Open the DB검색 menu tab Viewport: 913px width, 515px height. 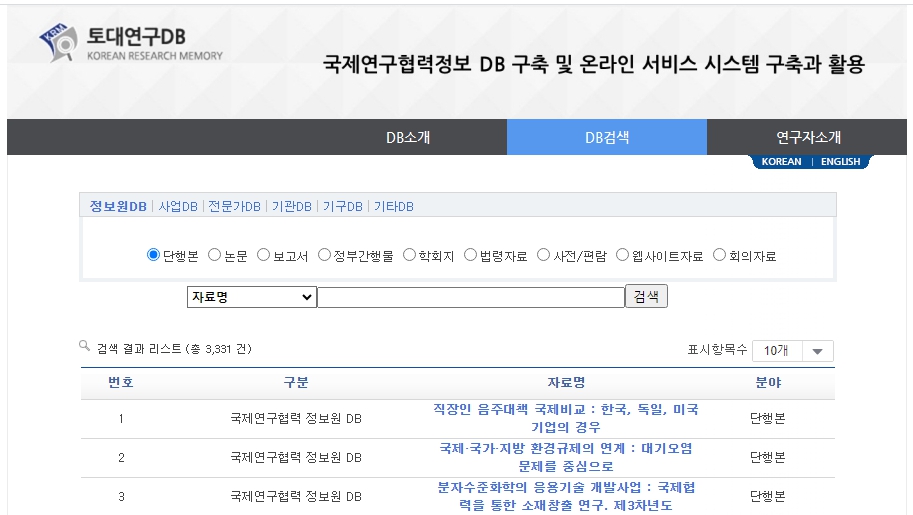[x=607, y=137]
